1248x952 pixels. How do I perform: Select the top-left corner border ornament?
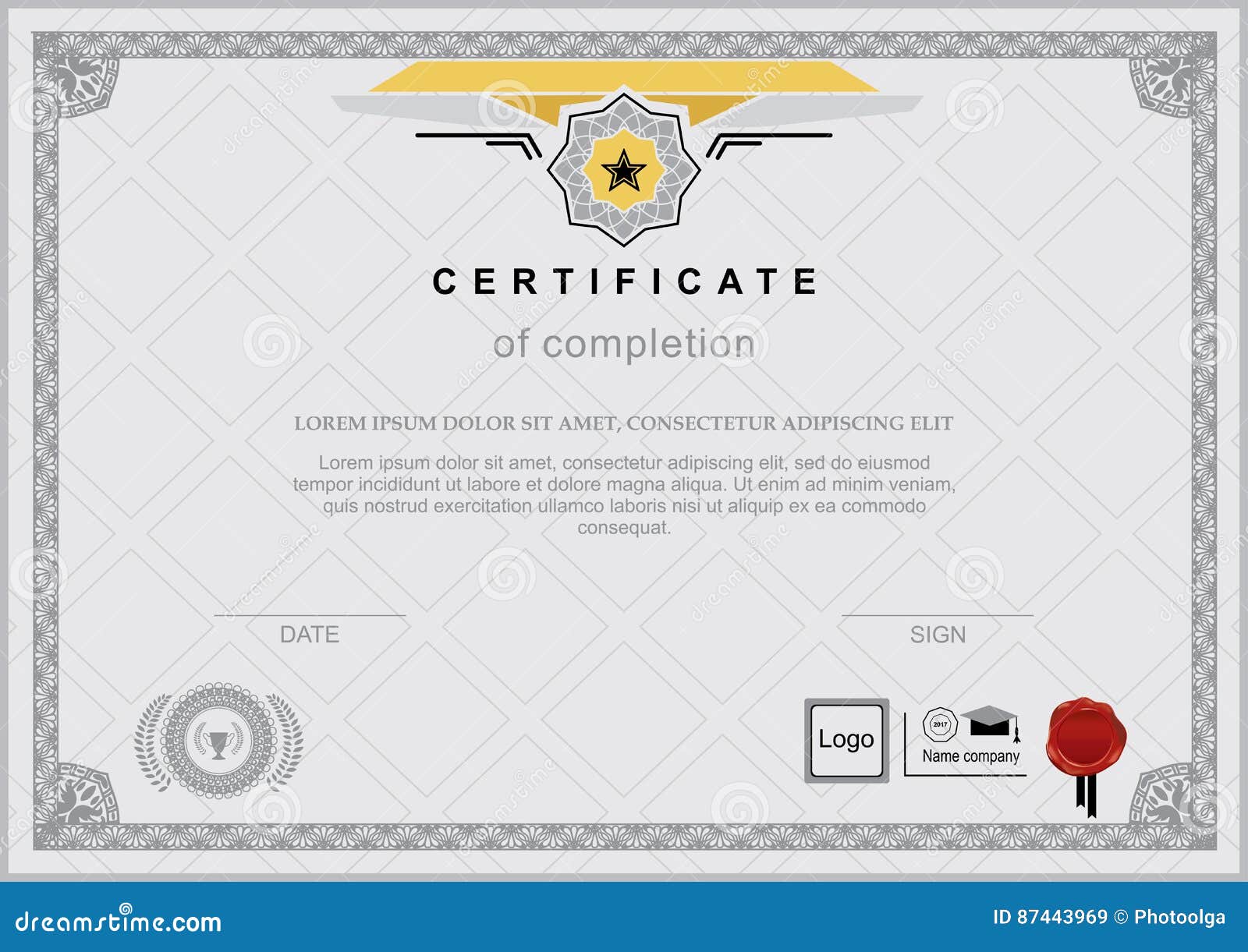[x=82, y=82]
